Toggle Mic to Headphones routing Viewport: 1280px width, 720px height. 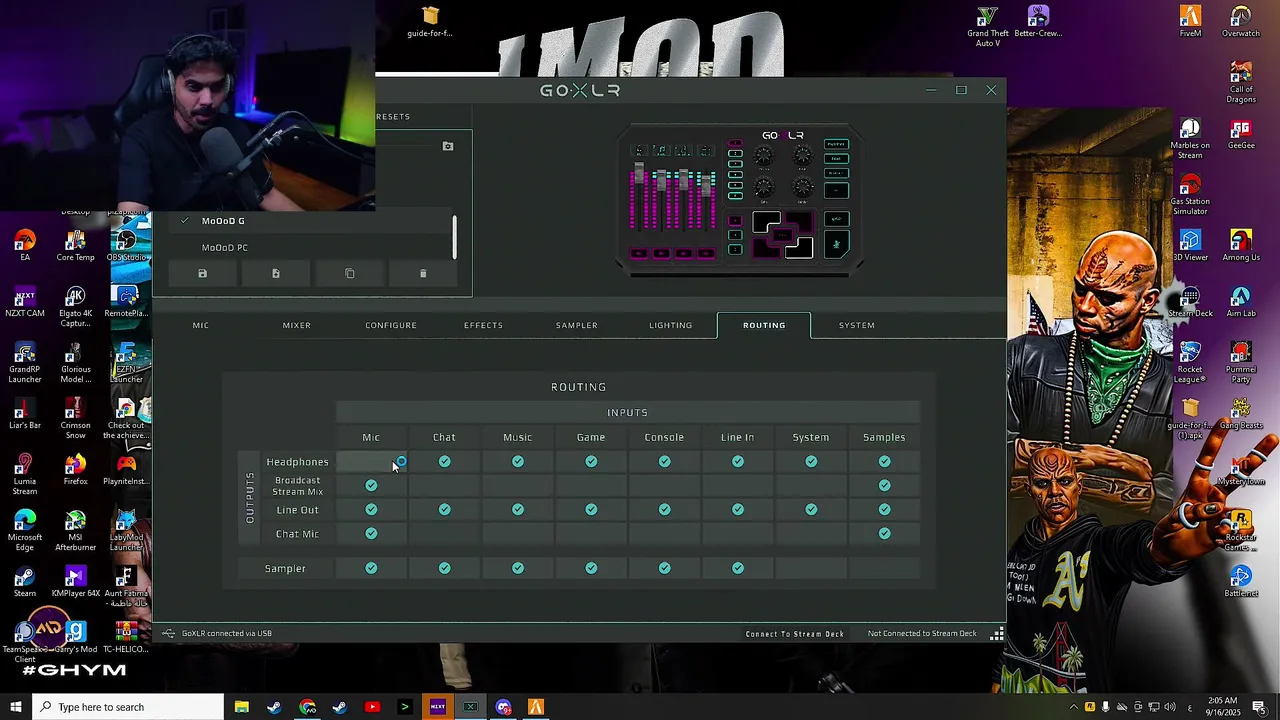coord(371,462)
